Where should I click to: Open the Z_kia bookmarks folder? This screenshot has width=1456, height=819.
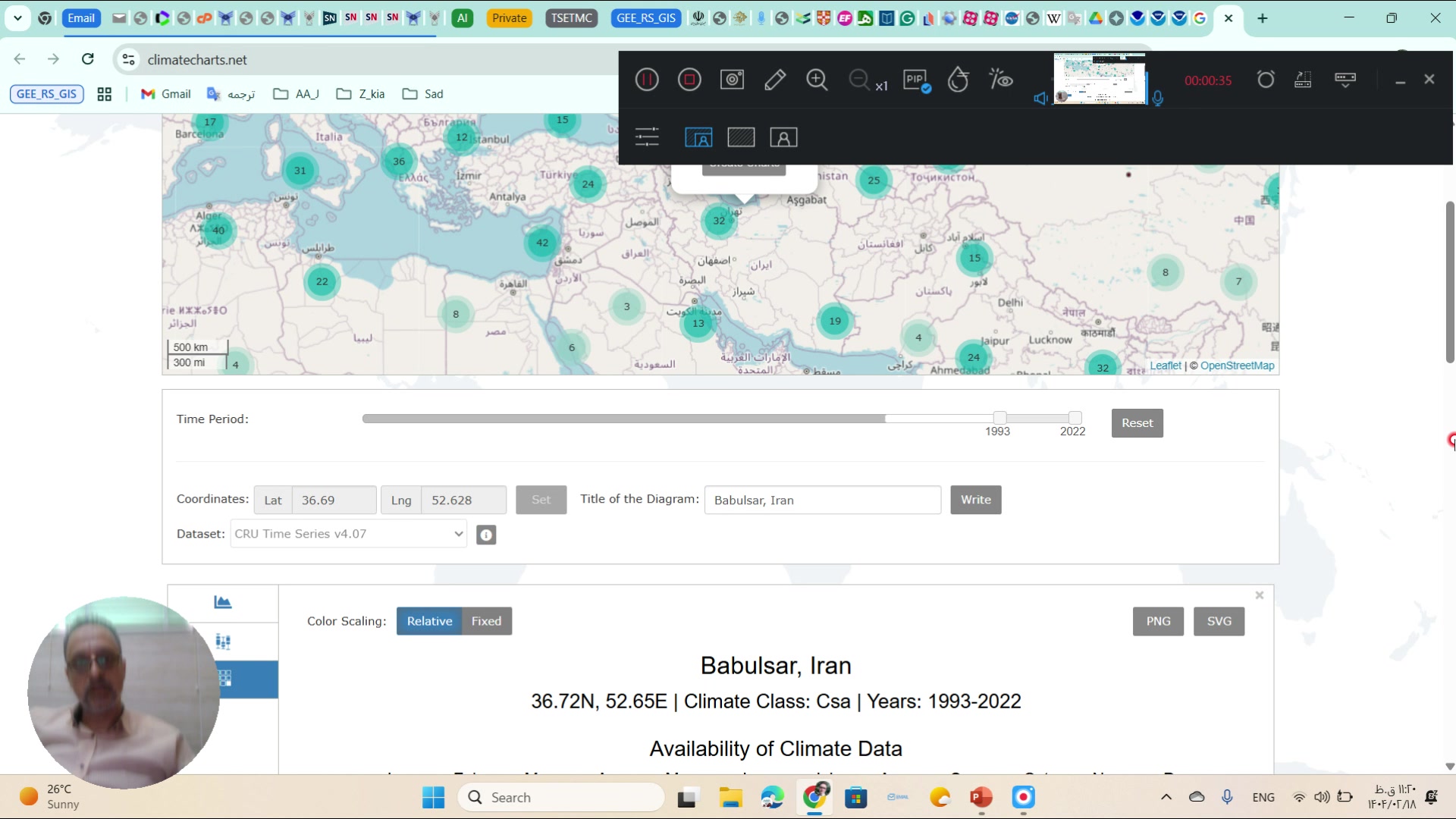pos(361,94)
